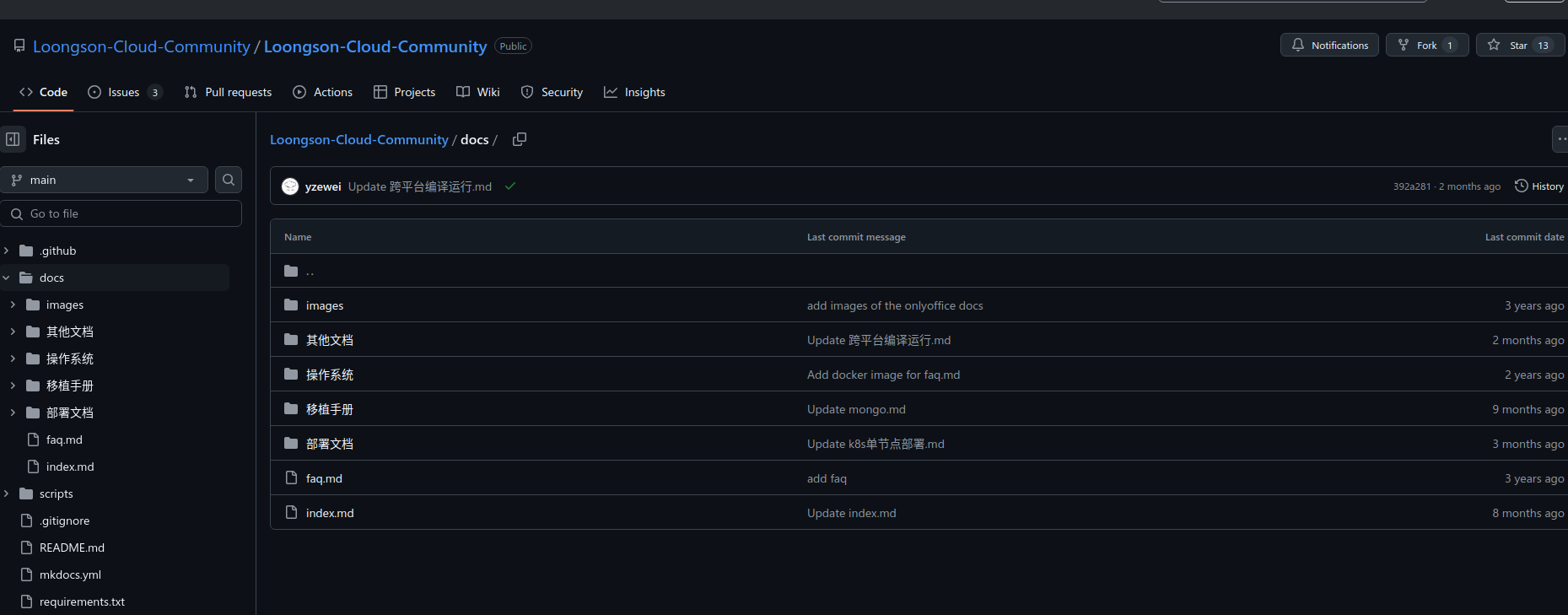The height and width of the screenshot is (615, 1568).
Task: Open the index.md file name in table
Action: click(330, 513)
